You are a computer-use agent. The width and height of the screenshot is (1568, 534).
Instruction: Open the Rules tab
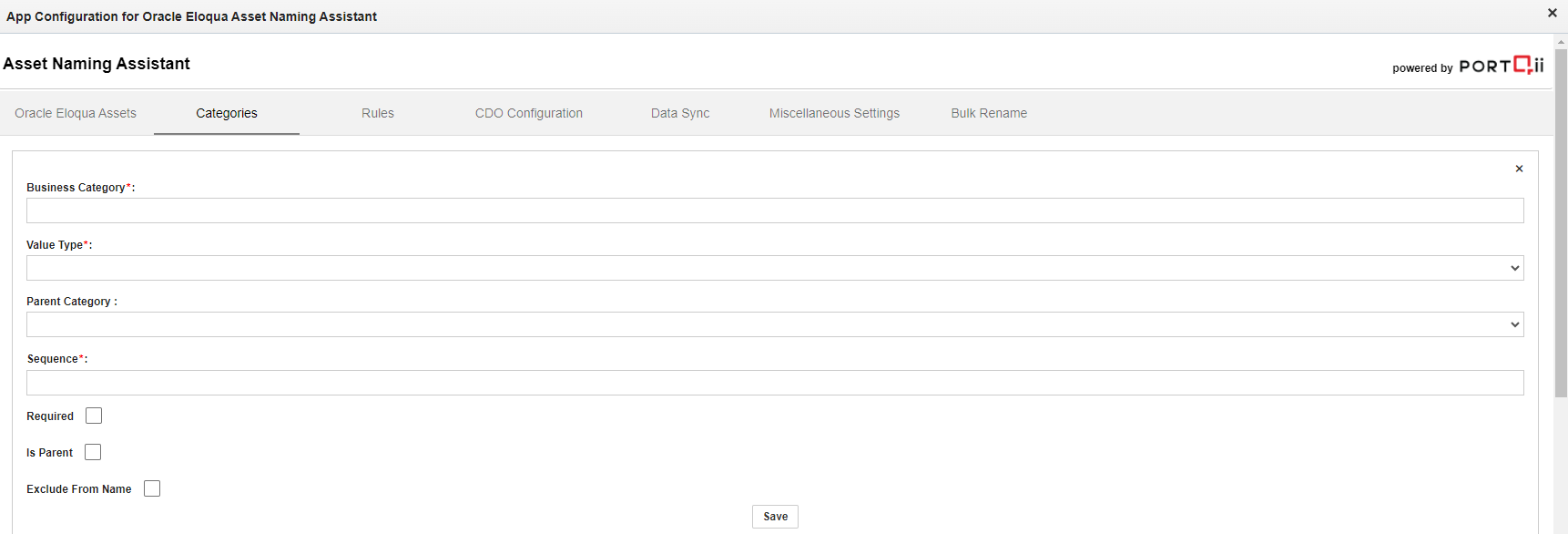[x=378, y=113]
